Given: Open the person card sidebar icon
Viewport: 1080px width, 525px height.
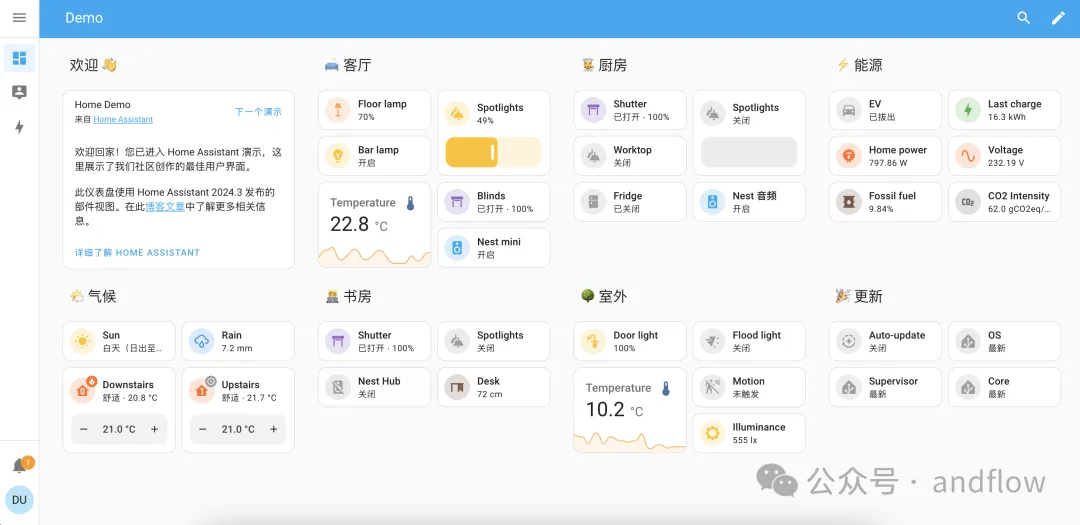Looking at the screenshot, I should [x=19, y=92].
